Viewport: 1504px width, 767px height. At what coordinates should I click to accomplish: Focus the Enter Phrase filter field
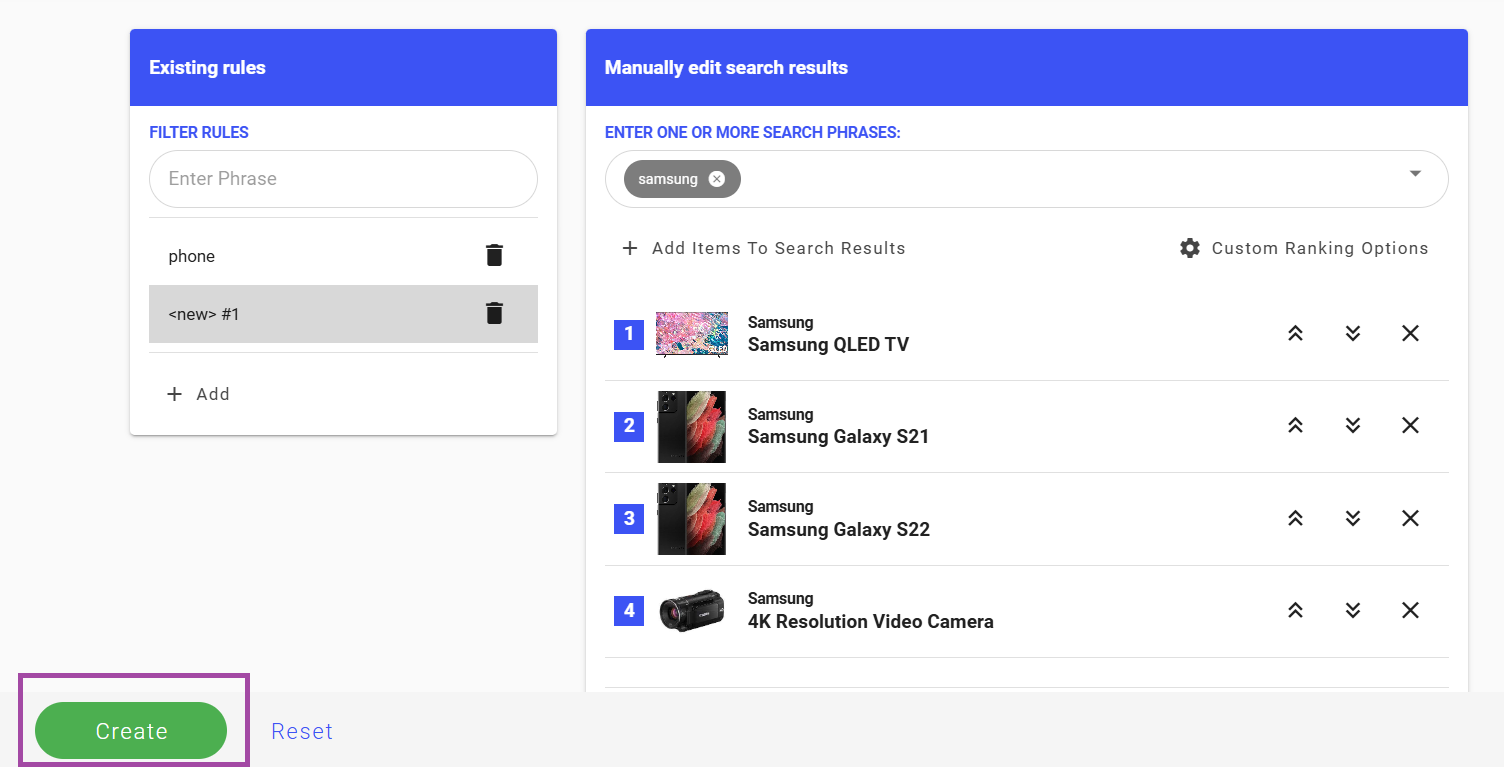[x=343, y=179]
